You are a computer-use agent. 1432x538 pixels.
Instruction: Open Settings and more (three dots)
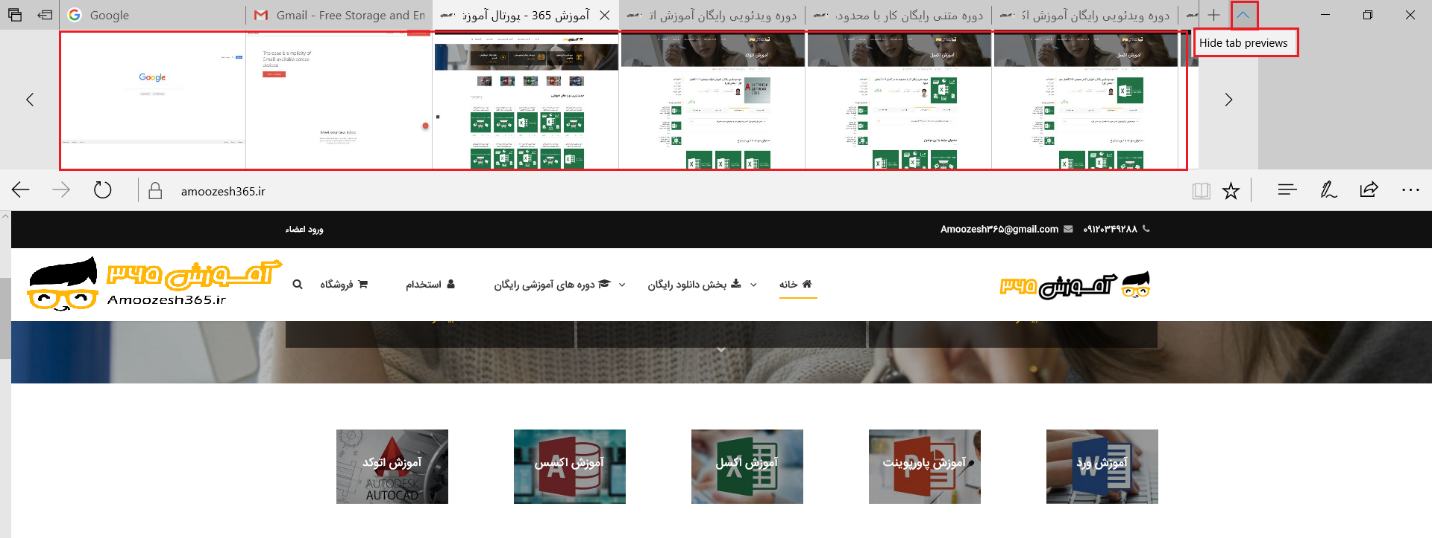tap(1410, 190)
